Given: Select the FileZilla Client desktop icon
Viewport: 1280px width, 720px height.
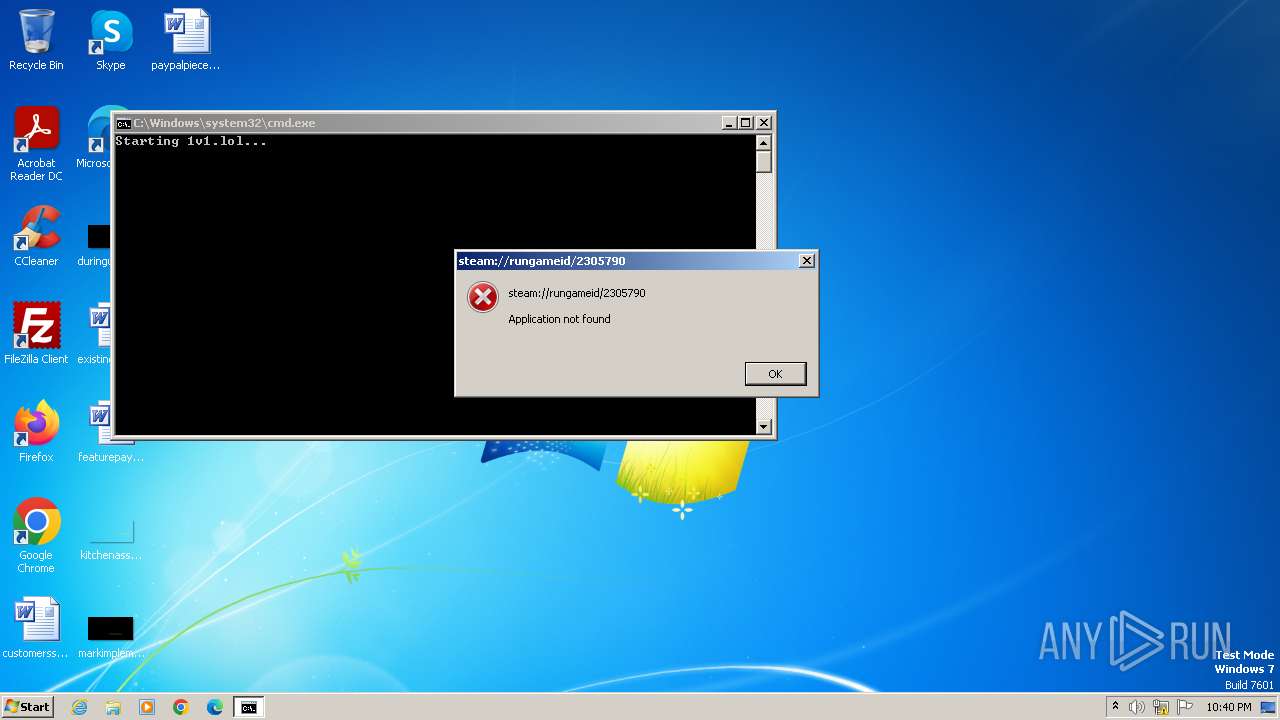Looking at the screenshot, I should (x=37, y=333).
